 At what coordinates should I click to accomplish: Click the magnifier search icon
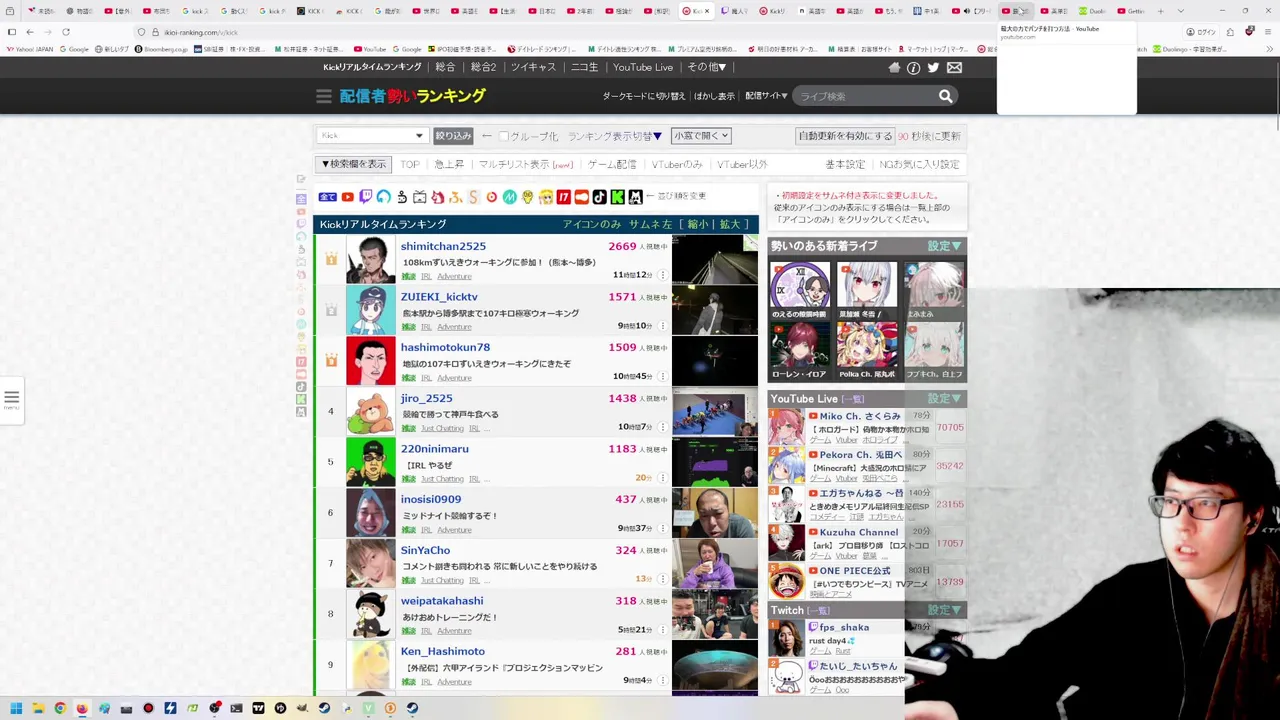pyautogui.click(x=945, y=96)
